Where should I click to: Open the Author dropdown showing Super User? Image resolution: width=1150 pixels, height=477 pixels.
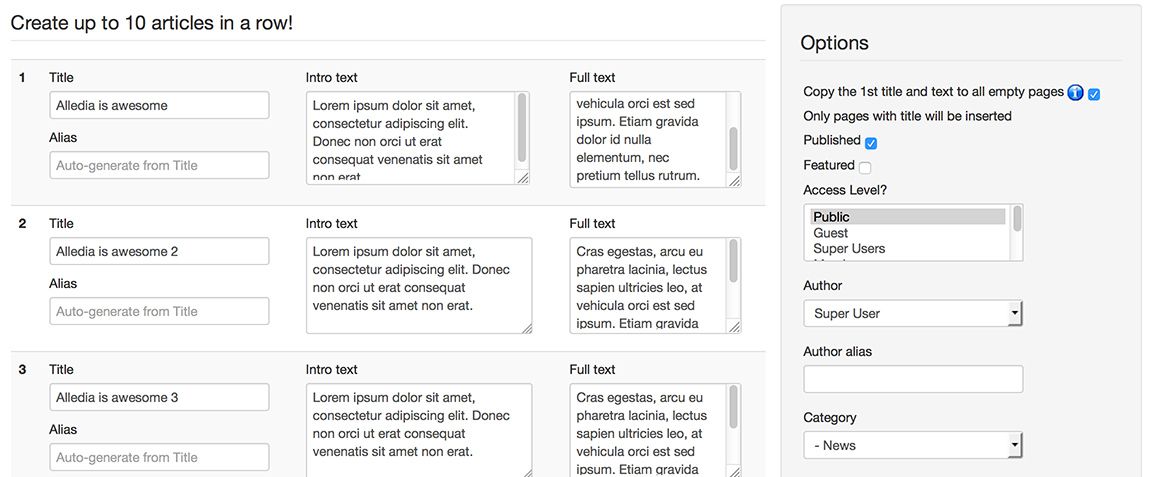click(x=912, y=313)
